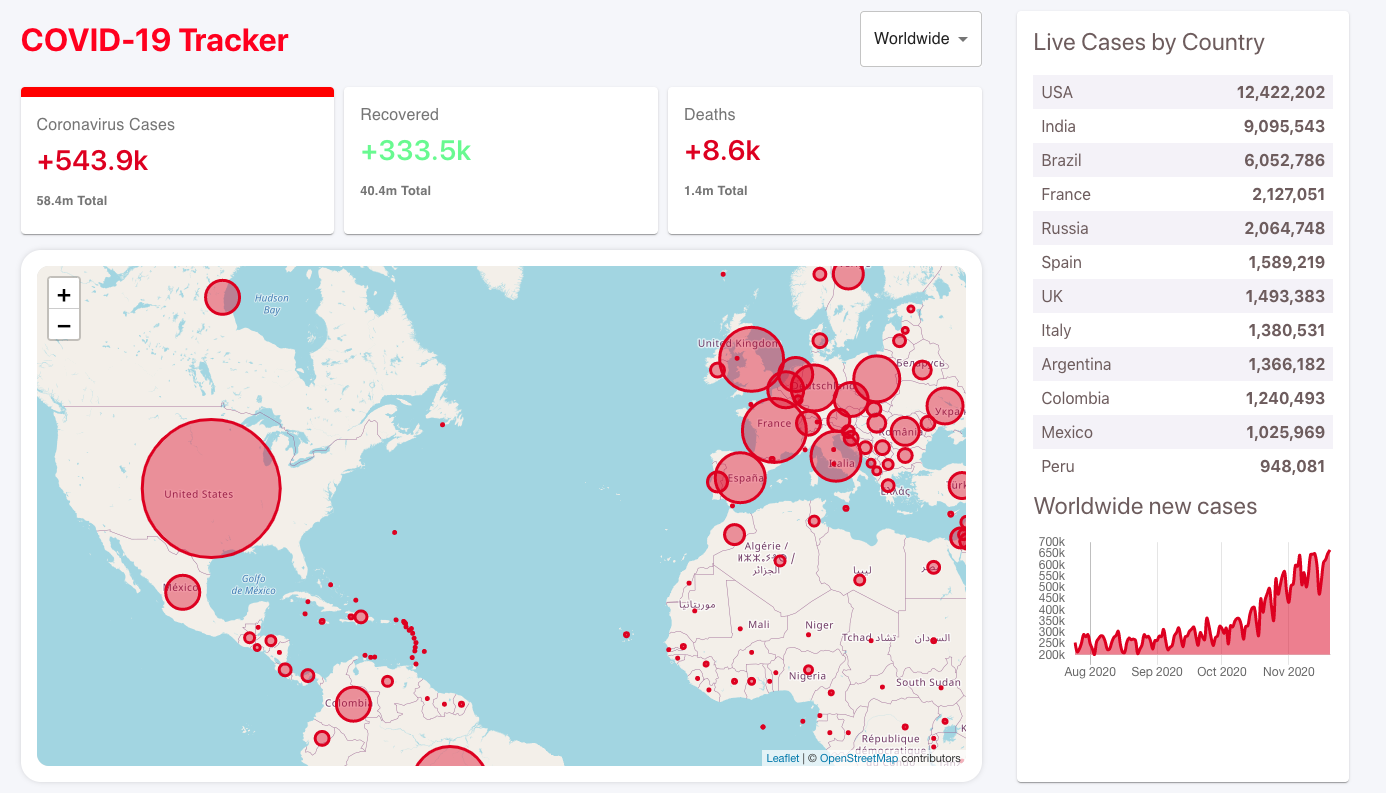
Task: Click the Nov 2020 peak on new cases chart
Action: pos(1328,552)
